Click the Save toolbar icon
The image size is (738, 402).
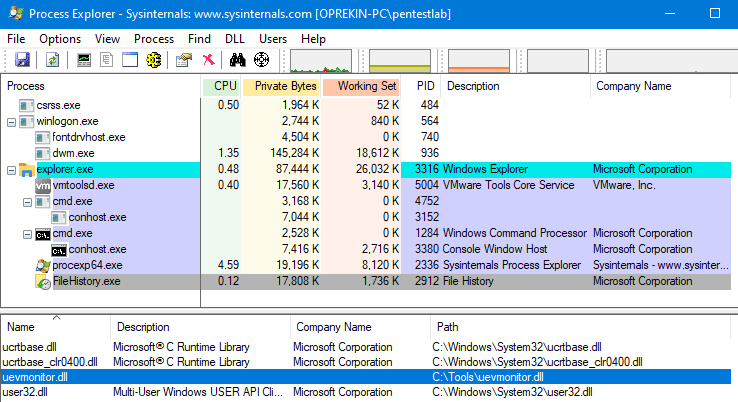[x=22, y=60]
